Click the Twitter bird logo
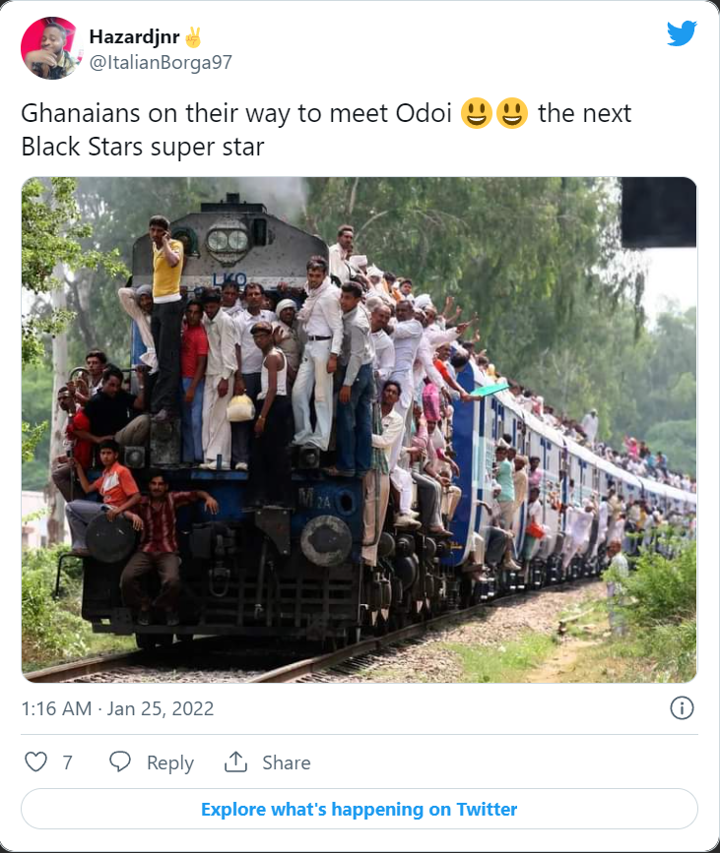This screenshot has width=720, height=853. coord(682,33)
